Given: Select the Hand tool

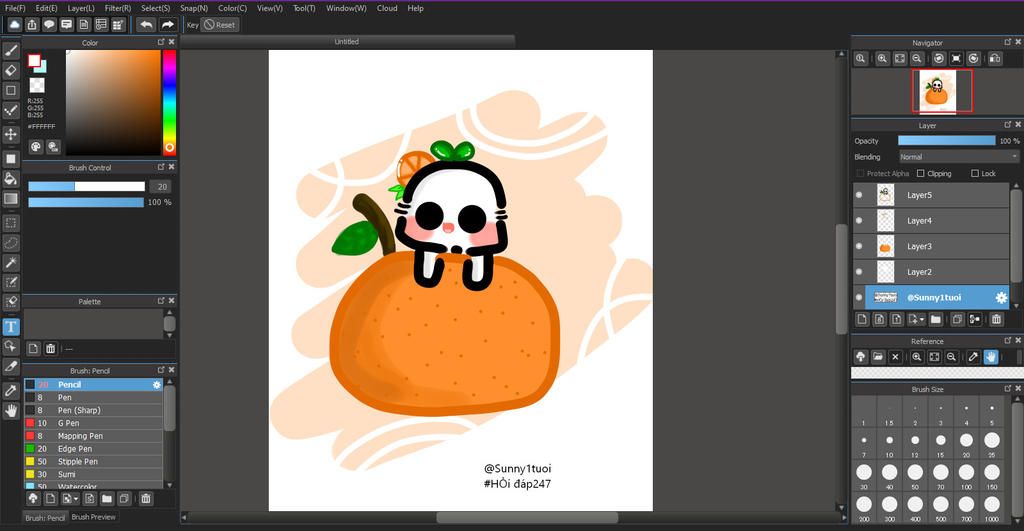Looking at the screenshot, I should (11, 410).
